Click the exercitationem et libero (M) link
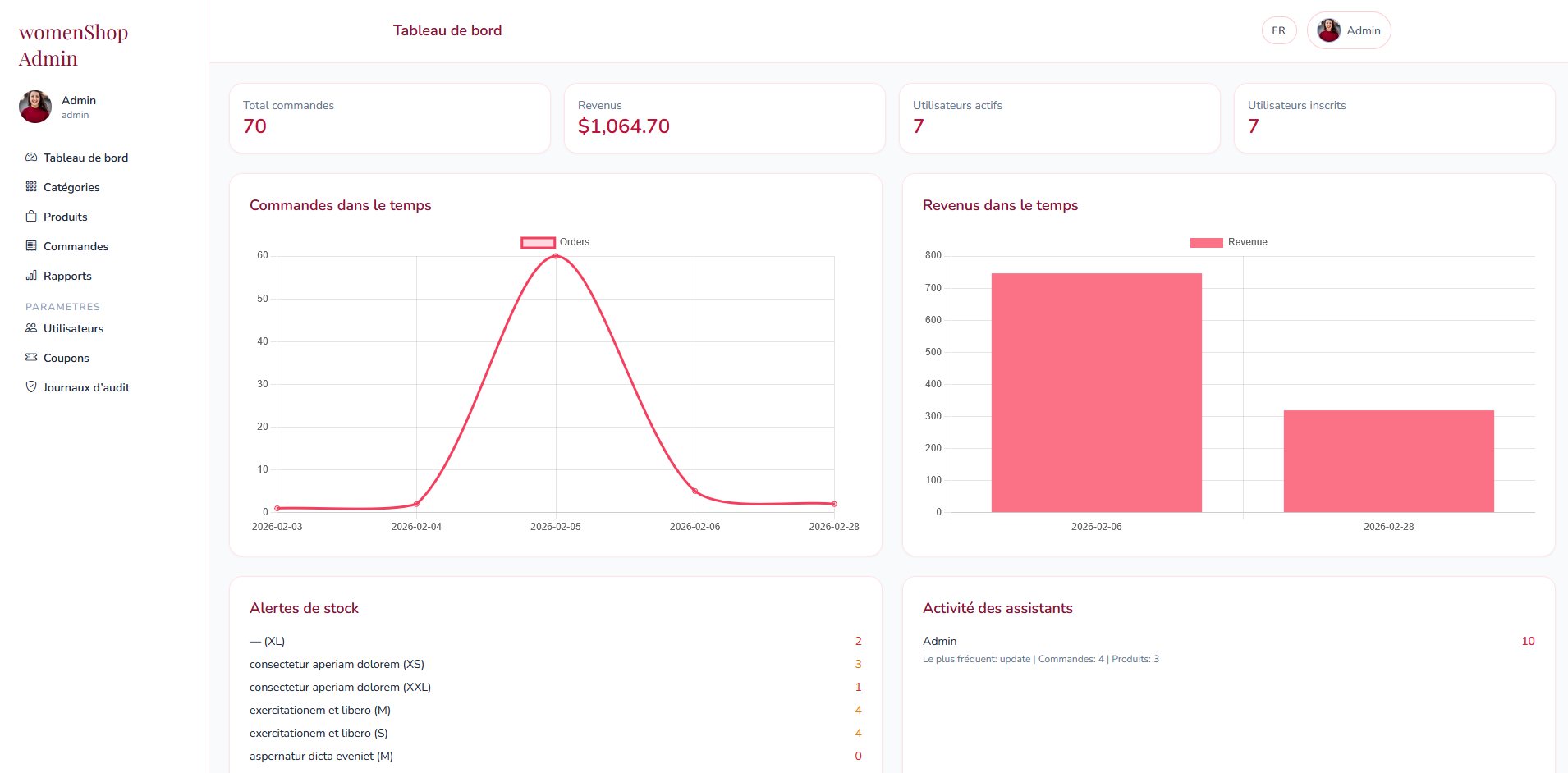The image size is (1568, 773). tap(319, 710)
